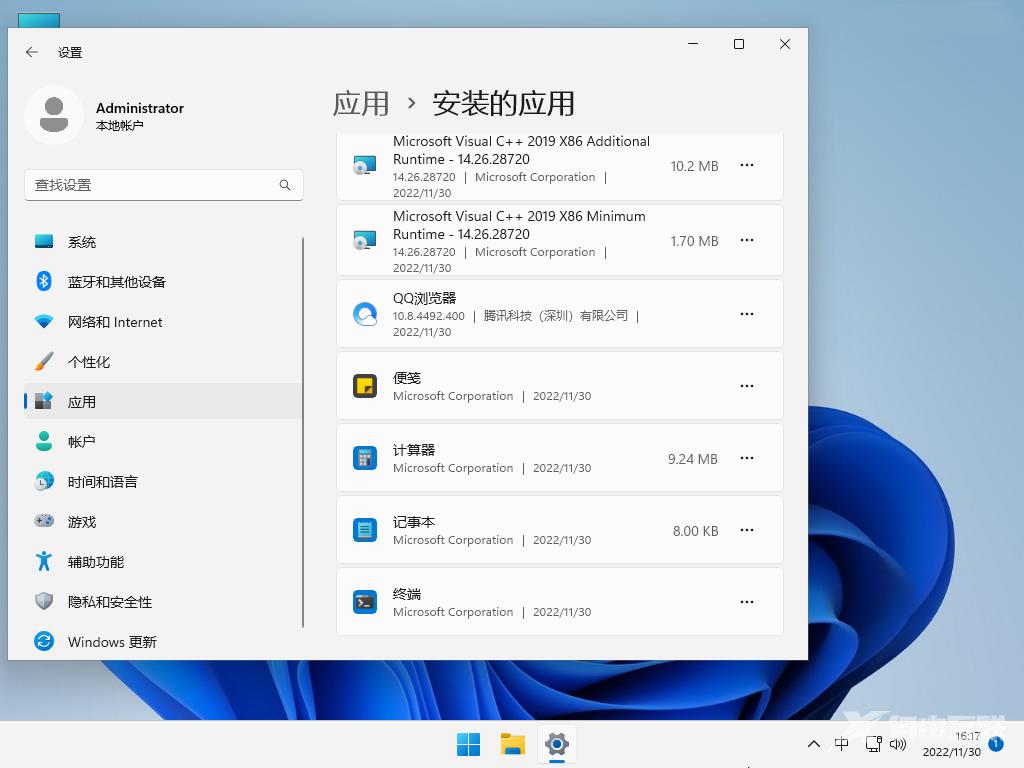Click the back arrow in Settings
The width and height of the screenshot is (1024, 768).
coord(31,52)
